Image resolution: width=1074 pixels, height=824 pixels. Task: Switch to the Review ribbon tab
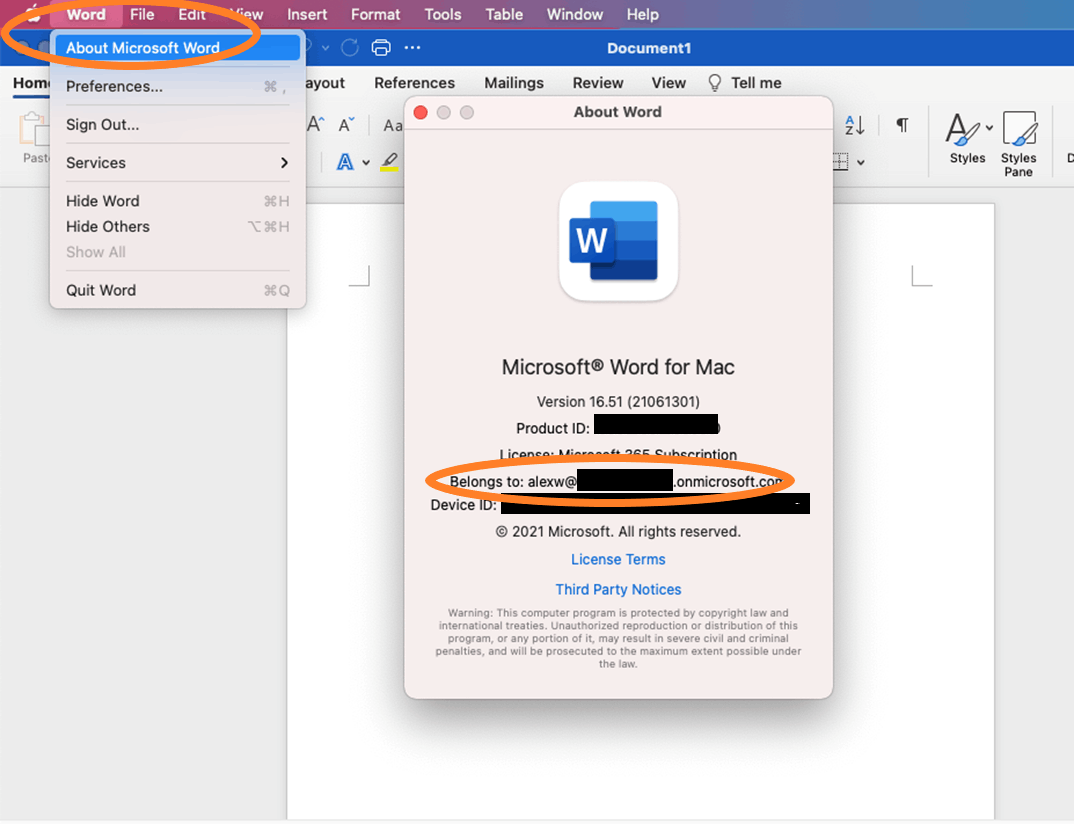[x=598, y=83]
